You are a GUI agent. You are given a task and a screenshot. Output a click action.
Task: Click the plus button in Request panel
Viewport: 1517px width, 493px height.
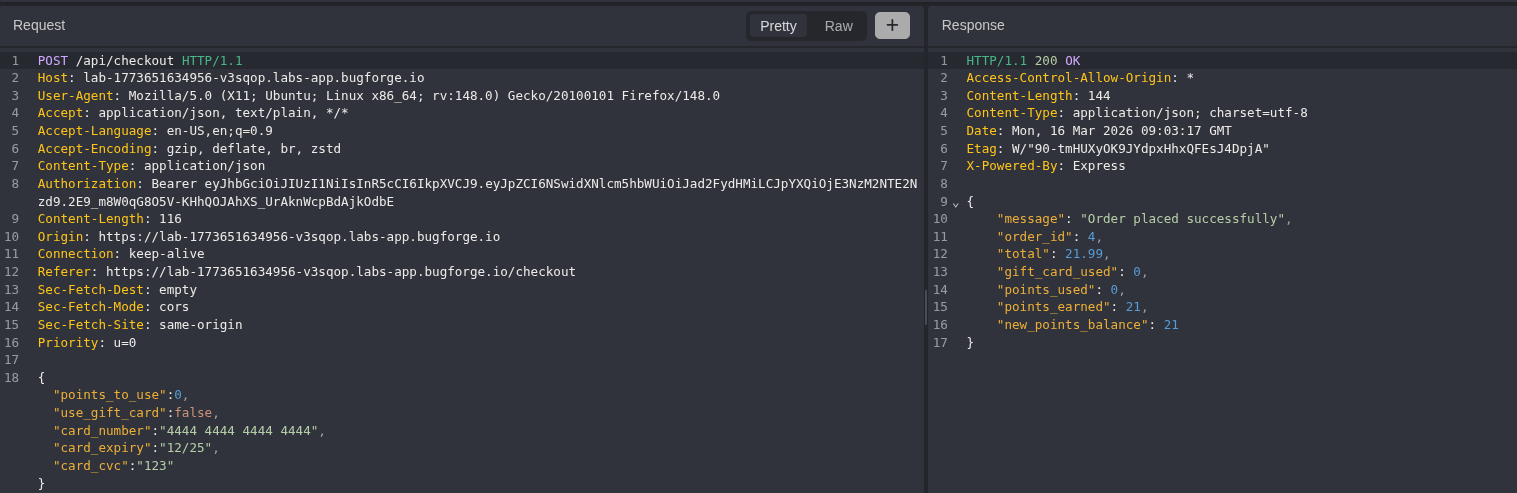(892, 25)
